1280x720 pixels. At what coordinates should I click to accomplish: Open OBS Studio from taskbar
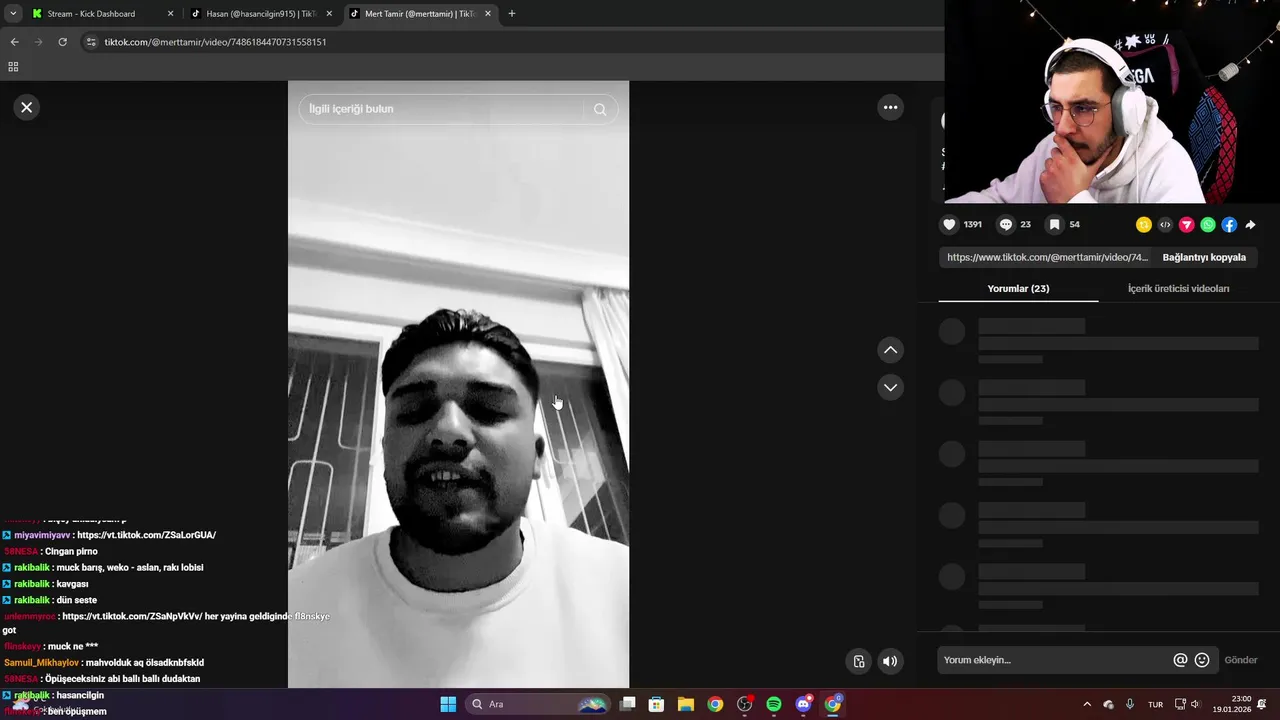pos(744,704)
